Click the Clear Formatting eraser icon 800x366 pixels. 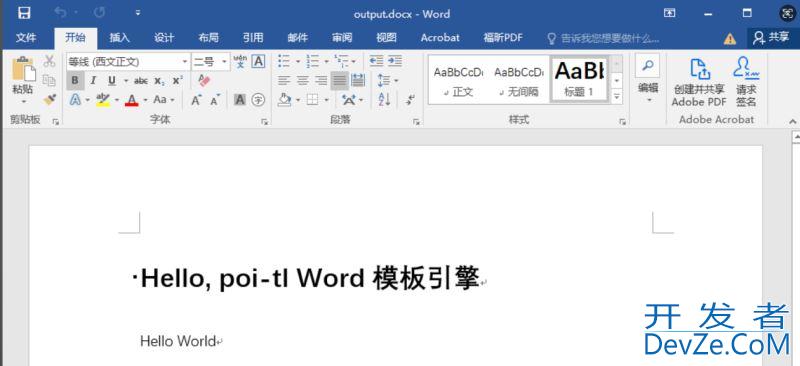204,81
